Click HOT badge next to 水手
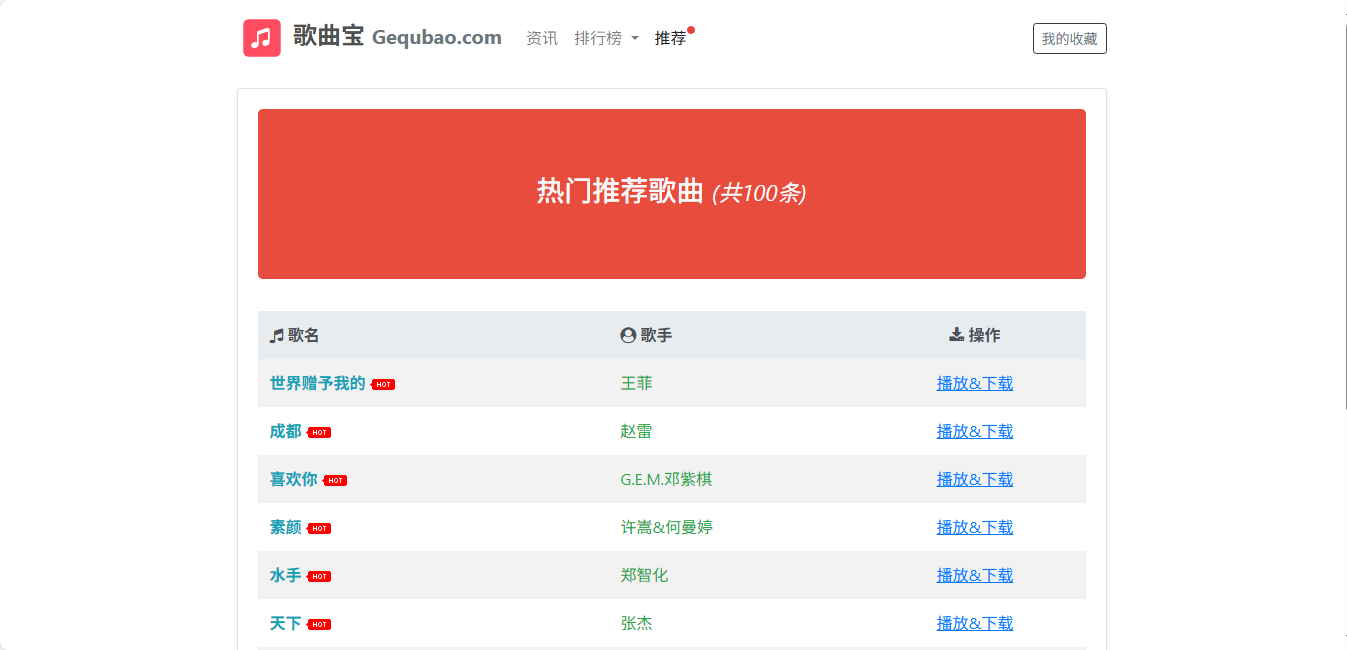The image size is (1347, 650). pos(319,577)
